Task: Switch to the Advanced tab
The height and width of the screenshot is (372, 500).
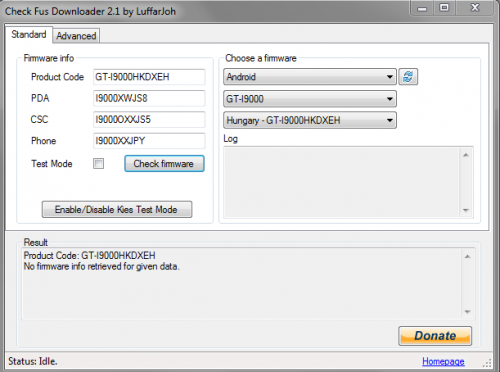Action: tap(76, 36)
